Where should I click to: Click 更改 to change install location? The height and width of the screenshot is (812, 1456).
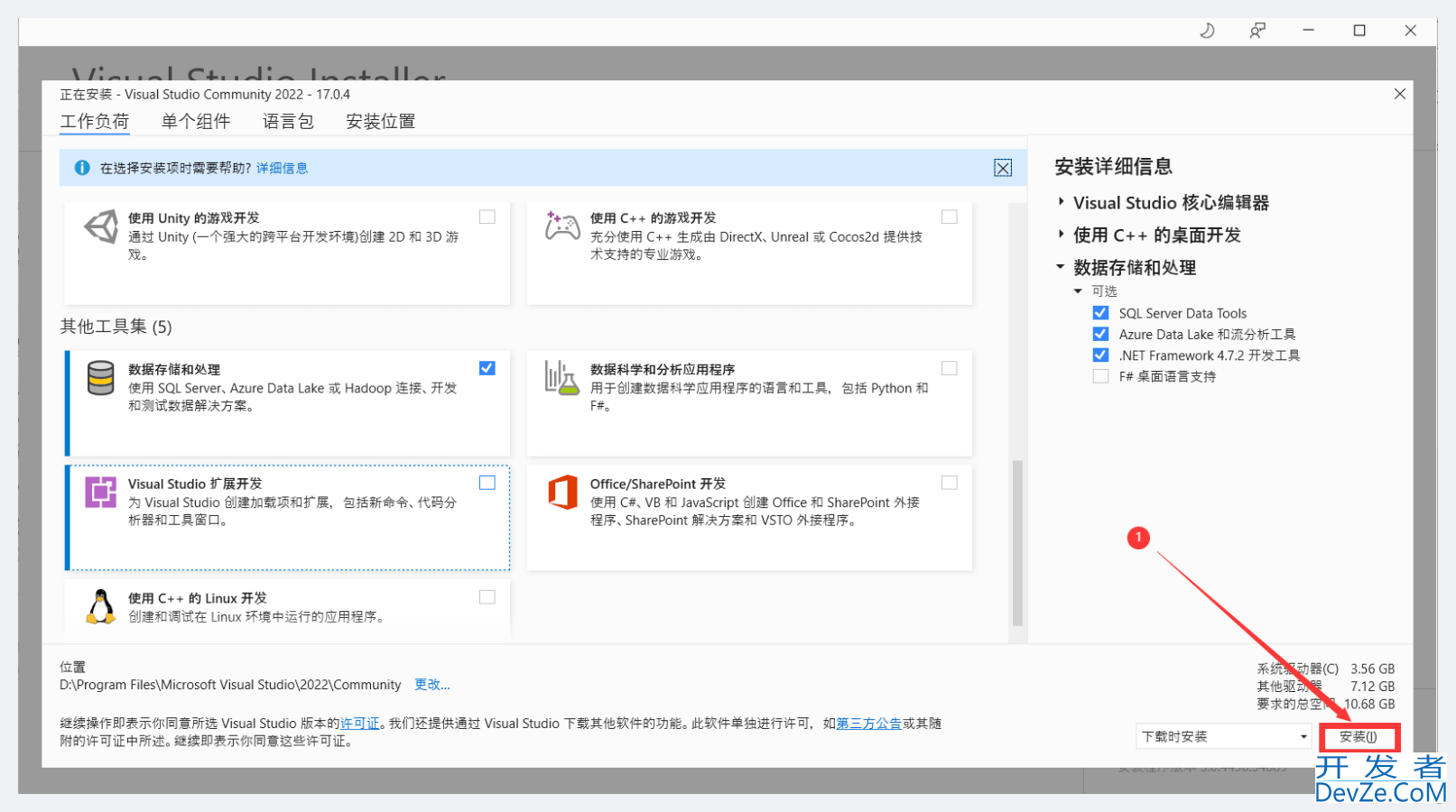coord(431,685)
